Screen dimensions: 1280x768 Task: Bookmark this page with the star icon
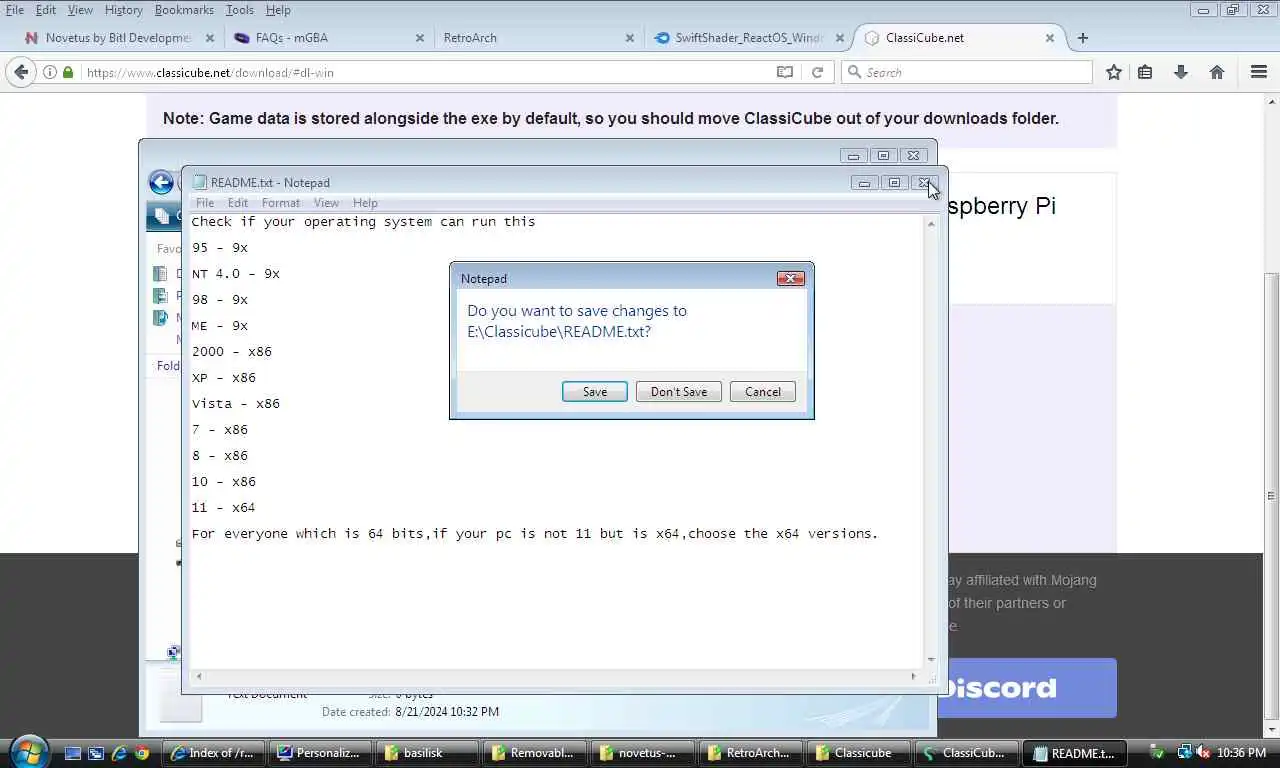point(1114,72)
